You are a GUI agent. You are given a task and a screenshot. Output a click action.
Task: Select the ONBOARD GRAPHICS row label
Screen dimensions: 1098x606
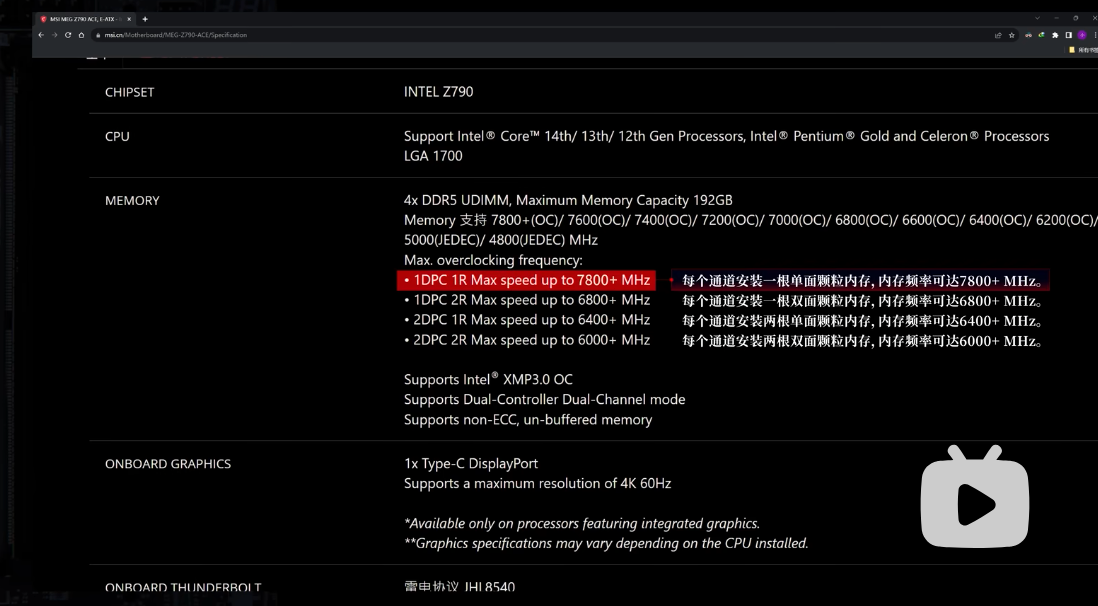click(168, 464)
